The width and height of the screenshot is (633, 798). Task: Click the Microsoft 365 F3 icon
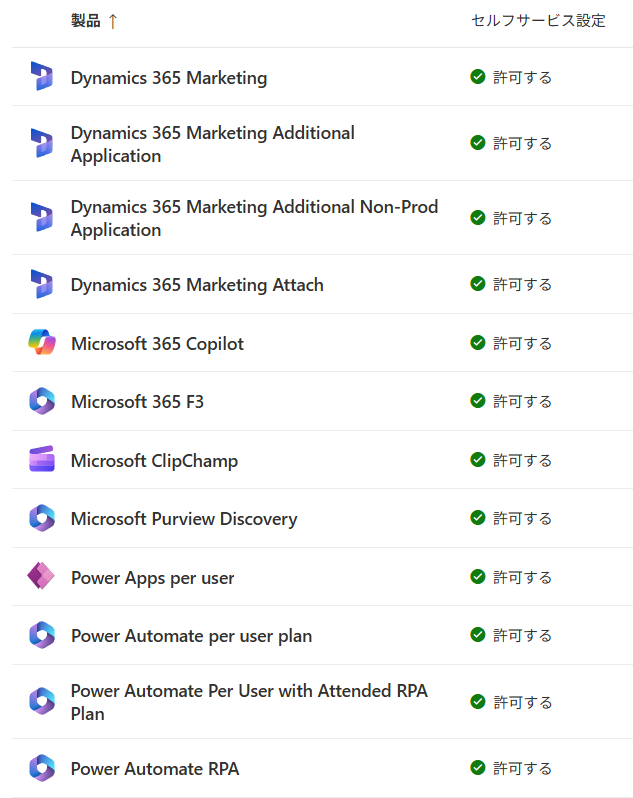[42, 401]
